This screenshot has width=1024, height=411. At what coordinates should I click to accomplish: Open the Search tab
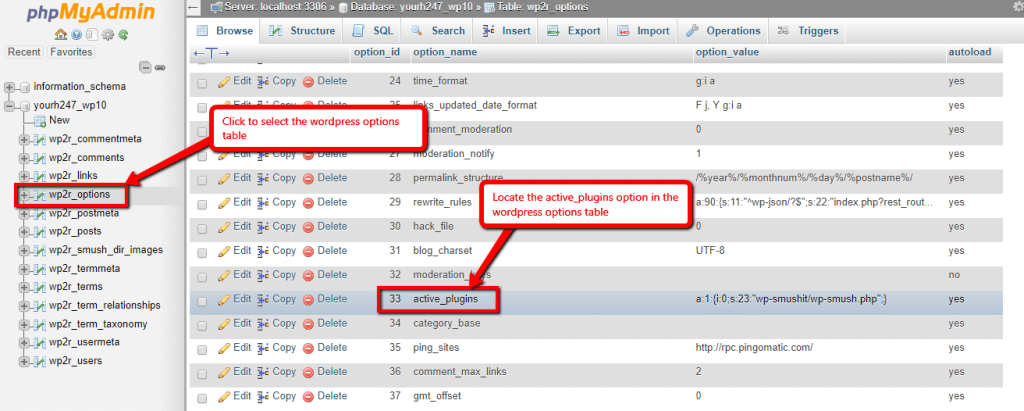pos(438,31)
